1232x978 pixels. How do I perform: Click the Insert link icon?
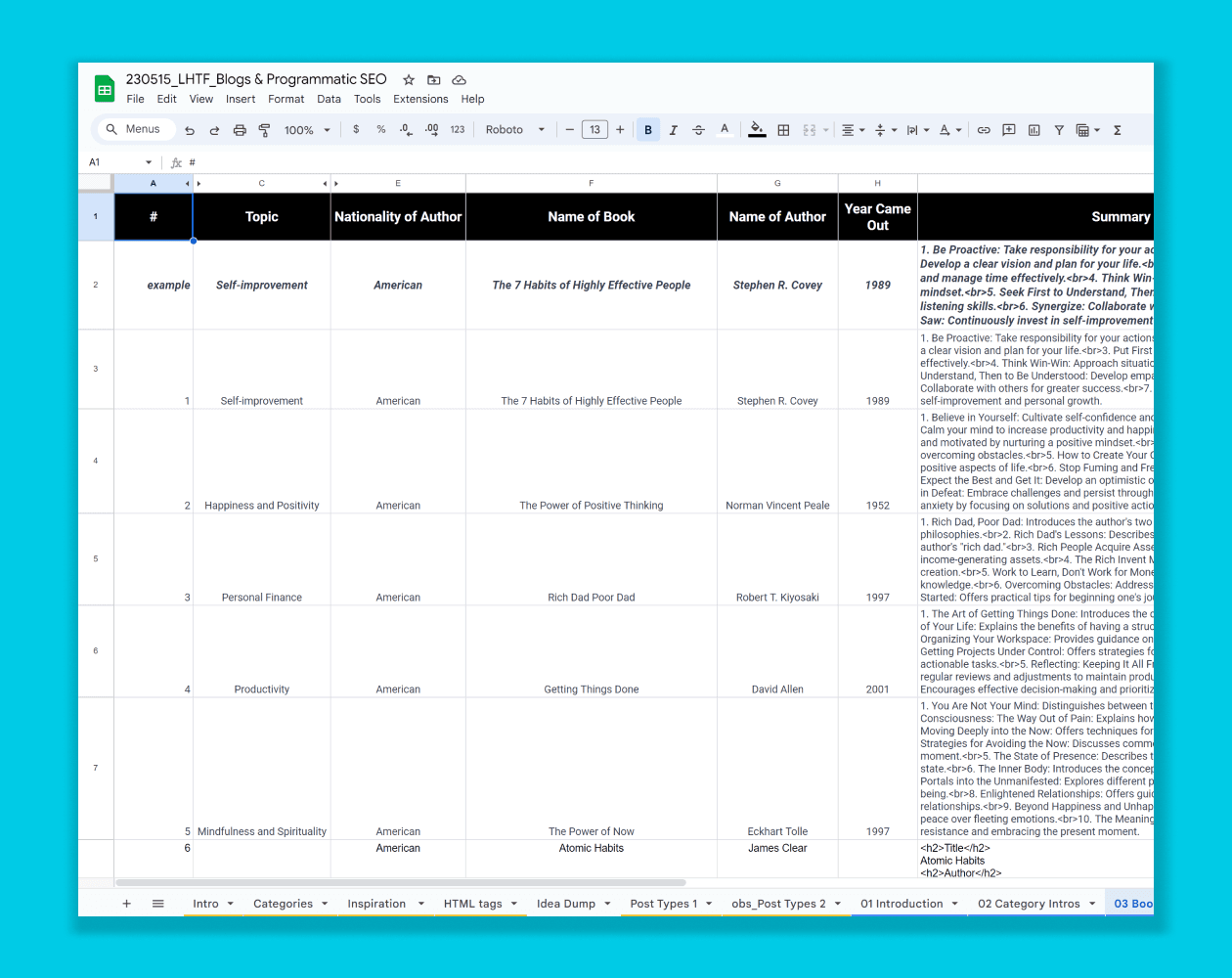pos(984,130)
